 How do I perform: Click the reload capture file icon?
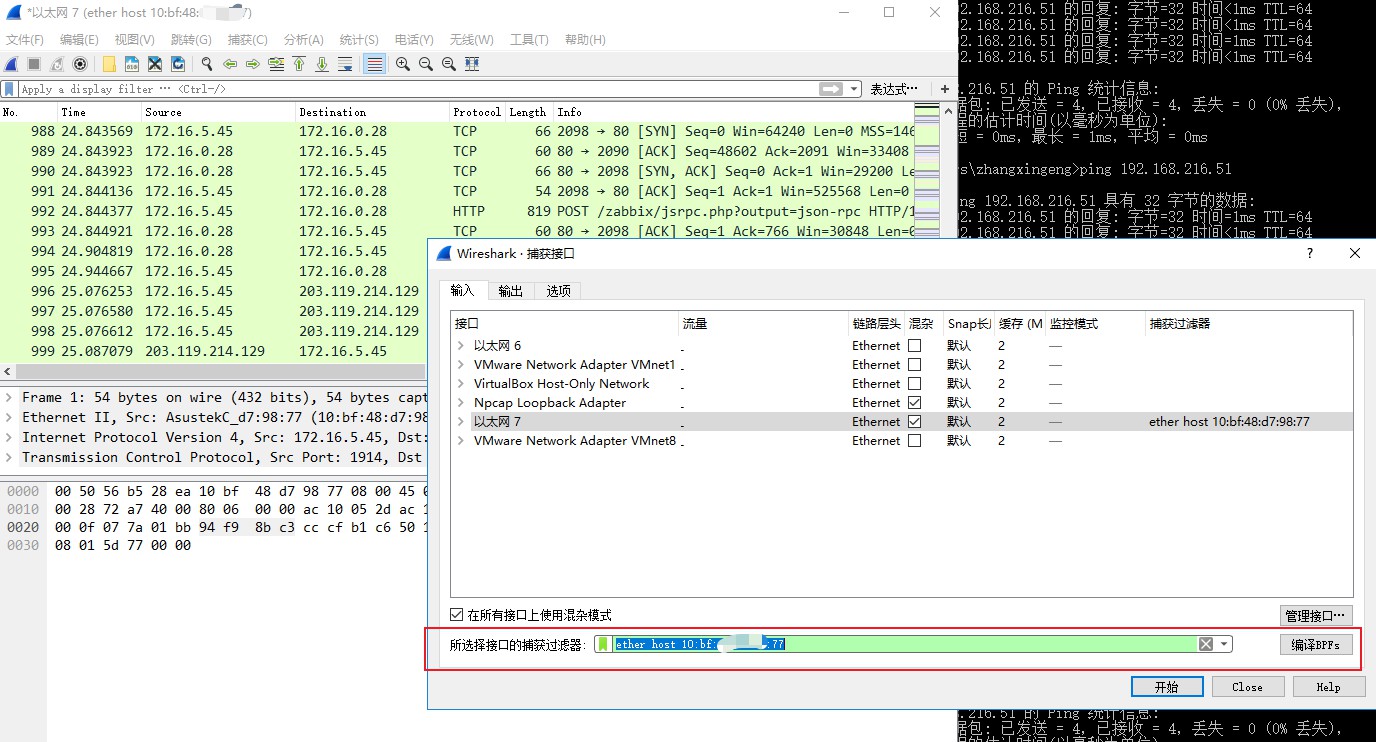(x=178, y=64)
